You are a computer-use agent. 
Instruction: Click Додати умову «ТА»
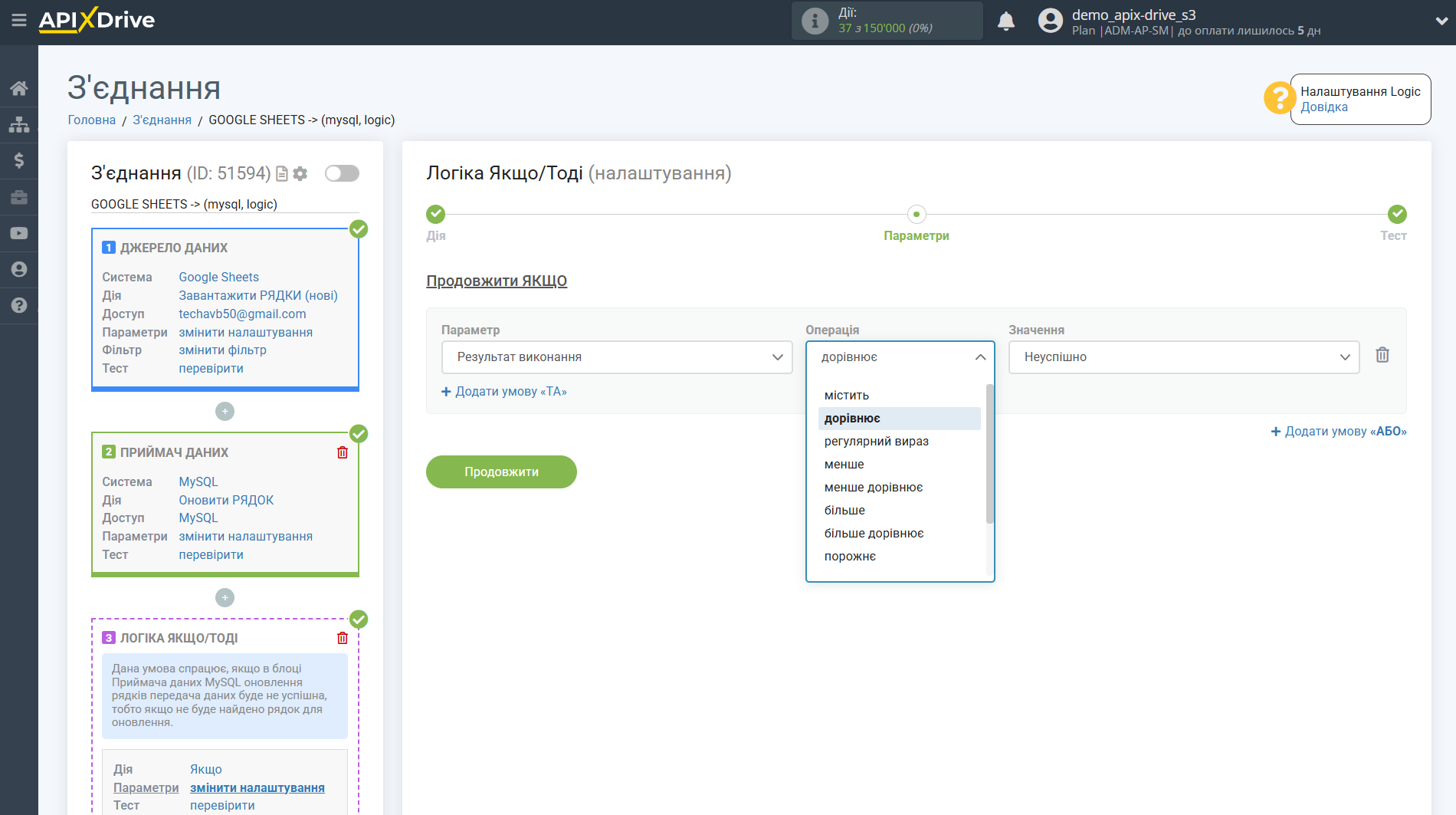click(x=504, y=392)
